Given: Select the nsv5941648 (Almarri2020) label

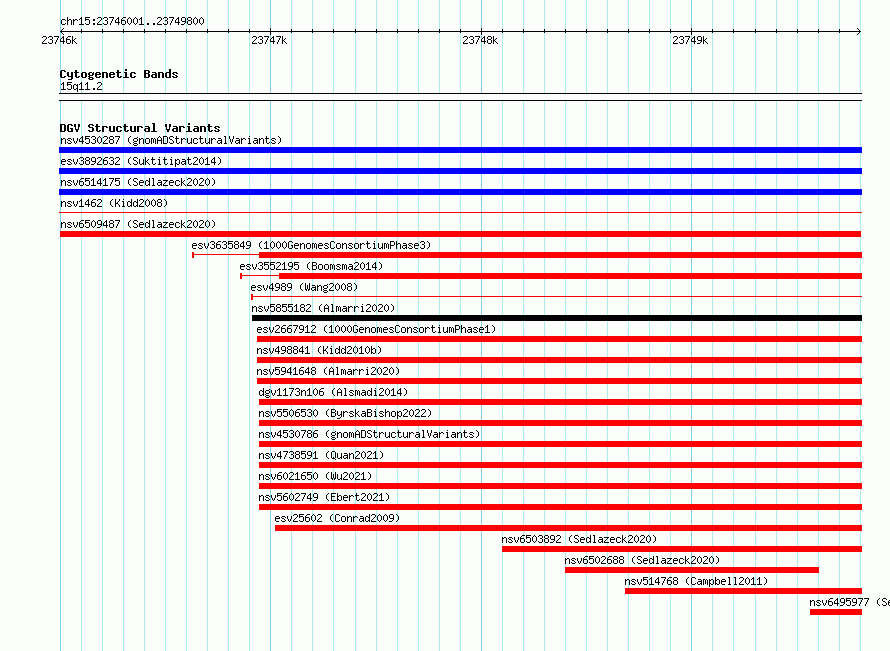Looking at the screenshot, I should click(328, 371).
